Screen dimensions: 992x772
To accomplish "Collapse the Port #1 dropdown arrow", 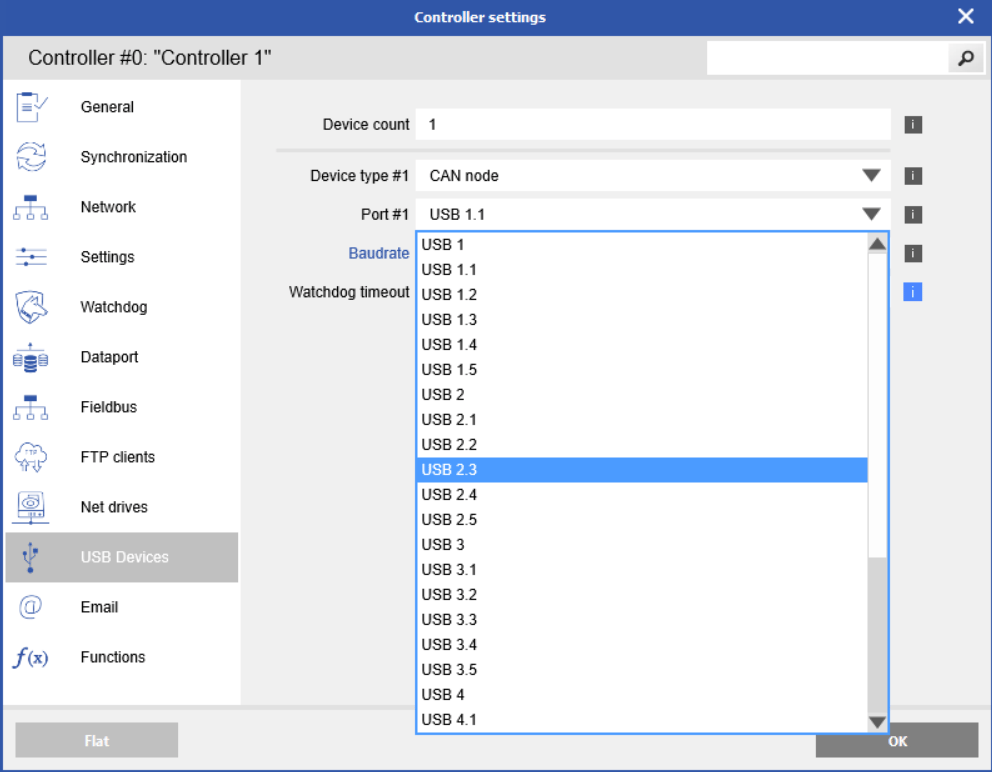I will point(871,214).
